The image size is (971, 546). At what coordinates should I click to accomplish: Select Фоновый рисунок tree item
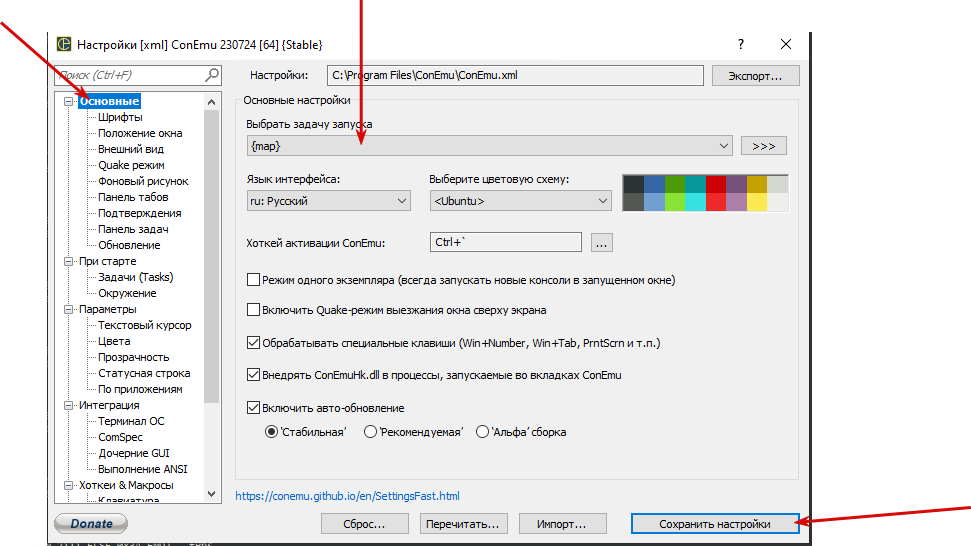coord(143,181)
